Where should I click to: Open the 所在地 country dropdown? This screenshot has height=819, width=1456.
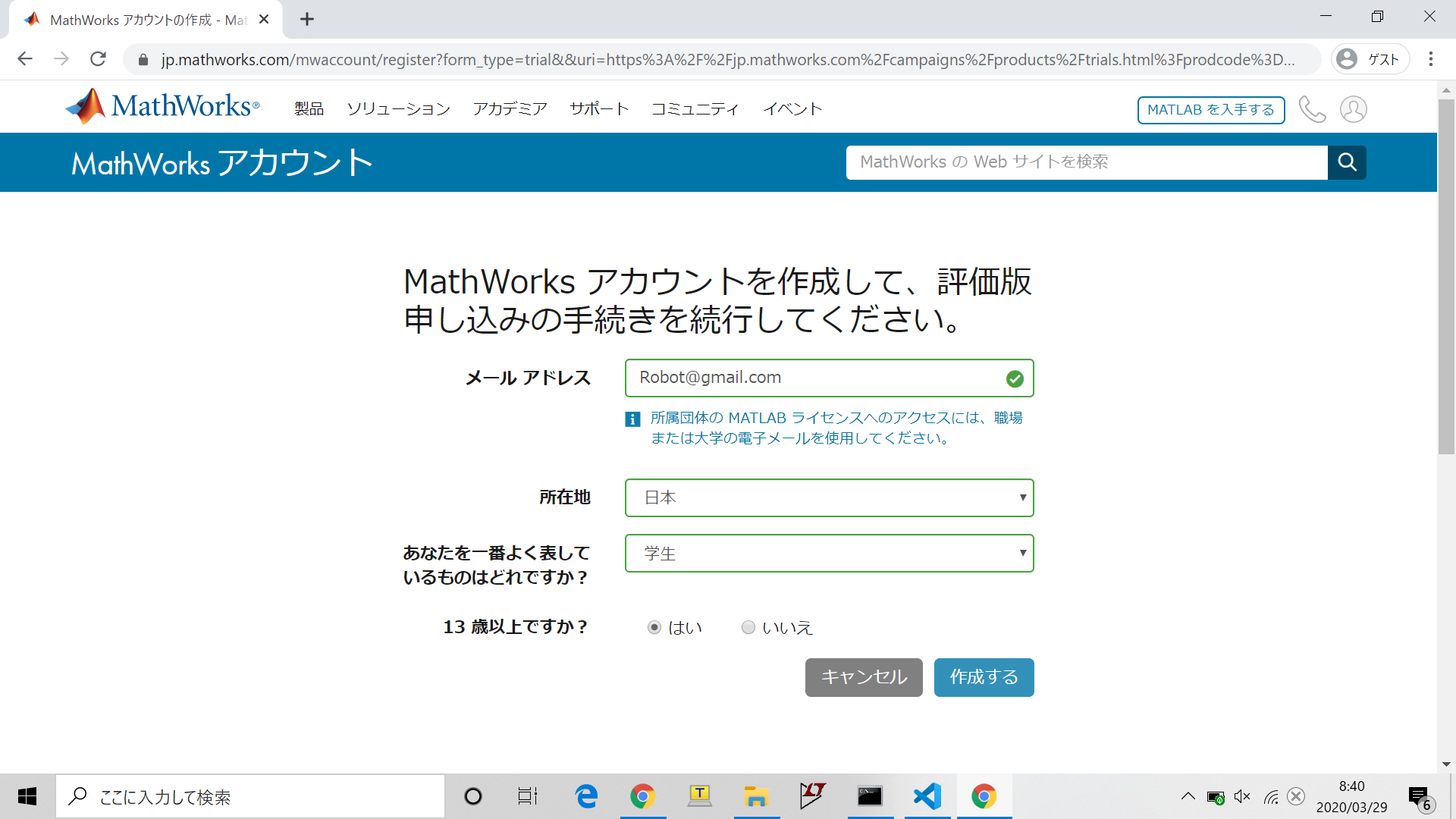click(829, 497)
